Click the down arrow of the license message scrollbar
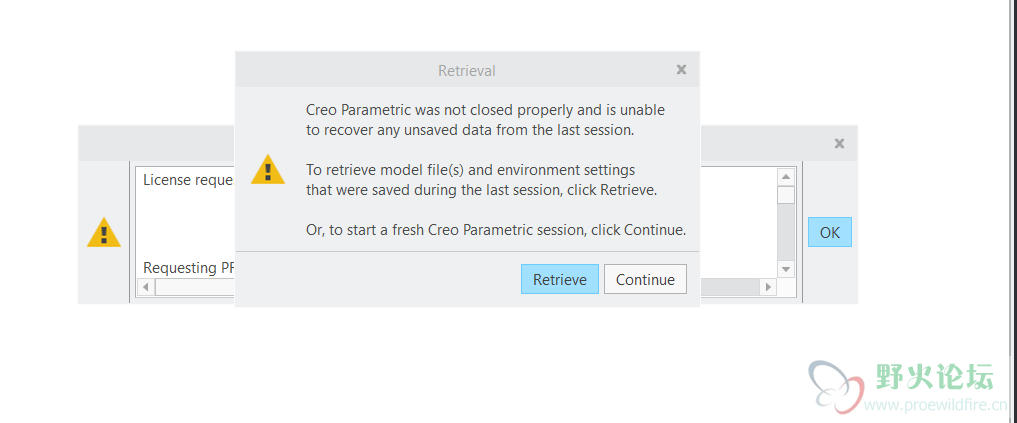Viewport: 1017px width, 423px height. click(x=786, y=269)
